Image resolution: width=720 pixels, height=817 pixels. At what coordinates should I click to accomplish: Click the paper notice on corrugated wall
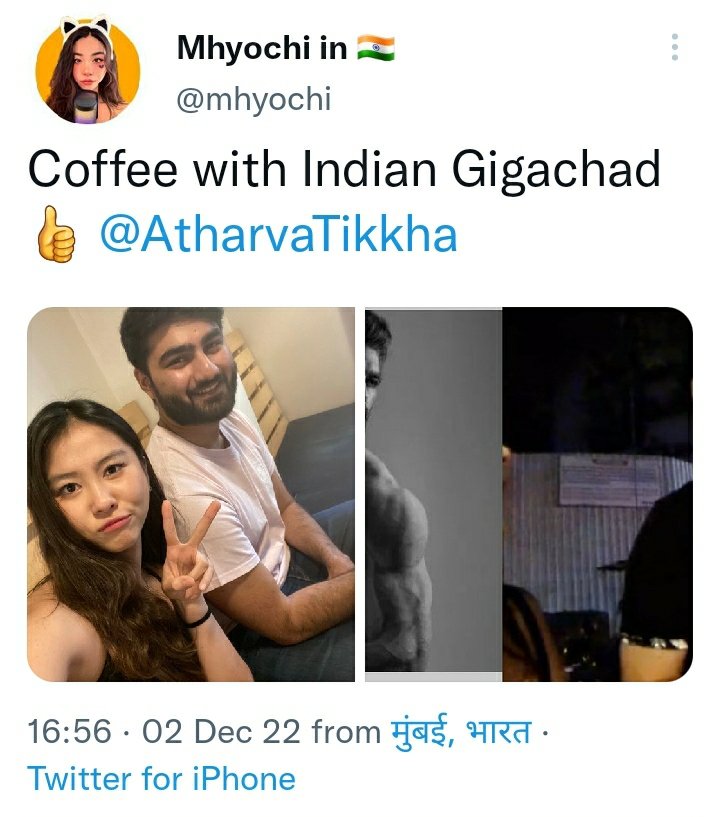click(607, 480)
